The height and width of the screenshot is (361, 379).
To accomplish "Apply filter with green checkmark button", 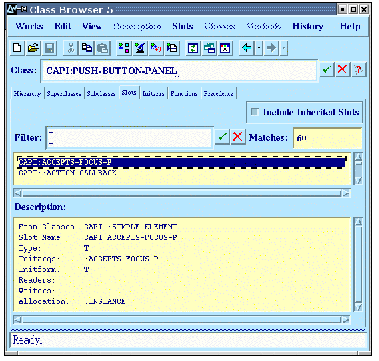I will (222, 137).
